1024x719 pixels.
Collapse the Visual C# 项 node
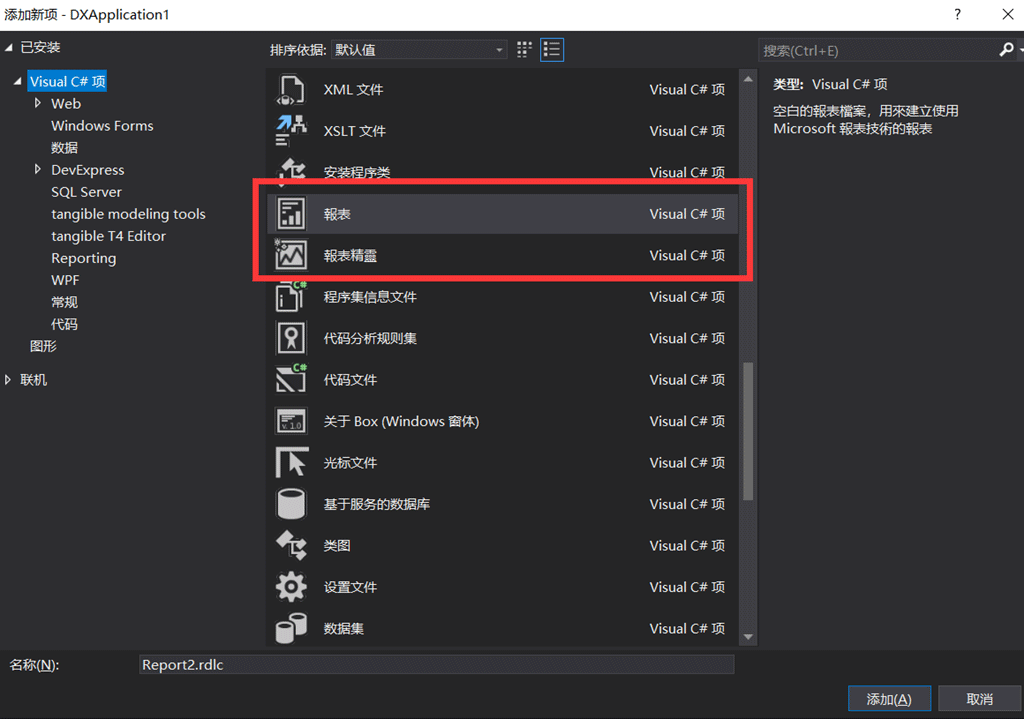pos(18,82)
